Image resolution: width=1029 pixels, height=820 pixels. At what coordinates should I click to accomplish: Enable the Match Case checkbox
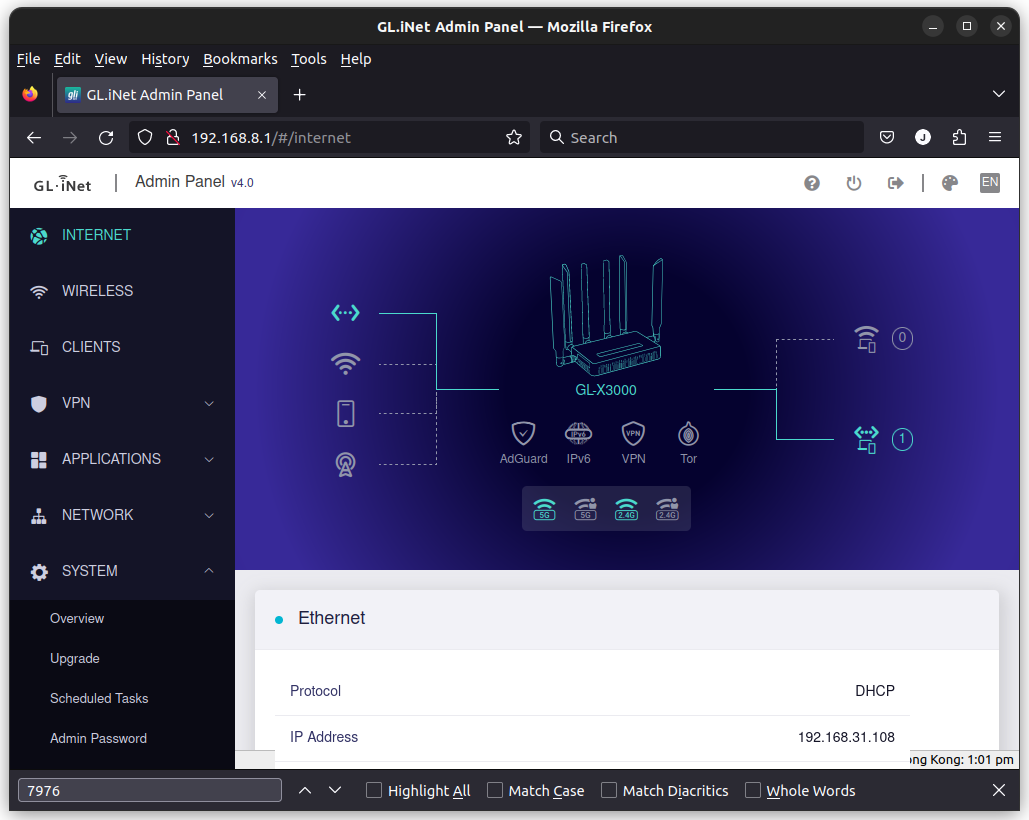pos(495,790)
